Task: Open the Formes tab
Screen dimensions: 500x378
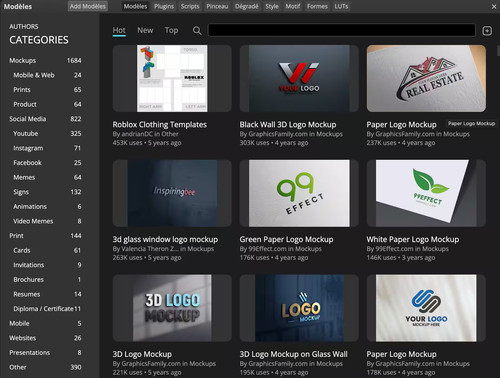Action: pyautogui.click(x=317, y=6)
